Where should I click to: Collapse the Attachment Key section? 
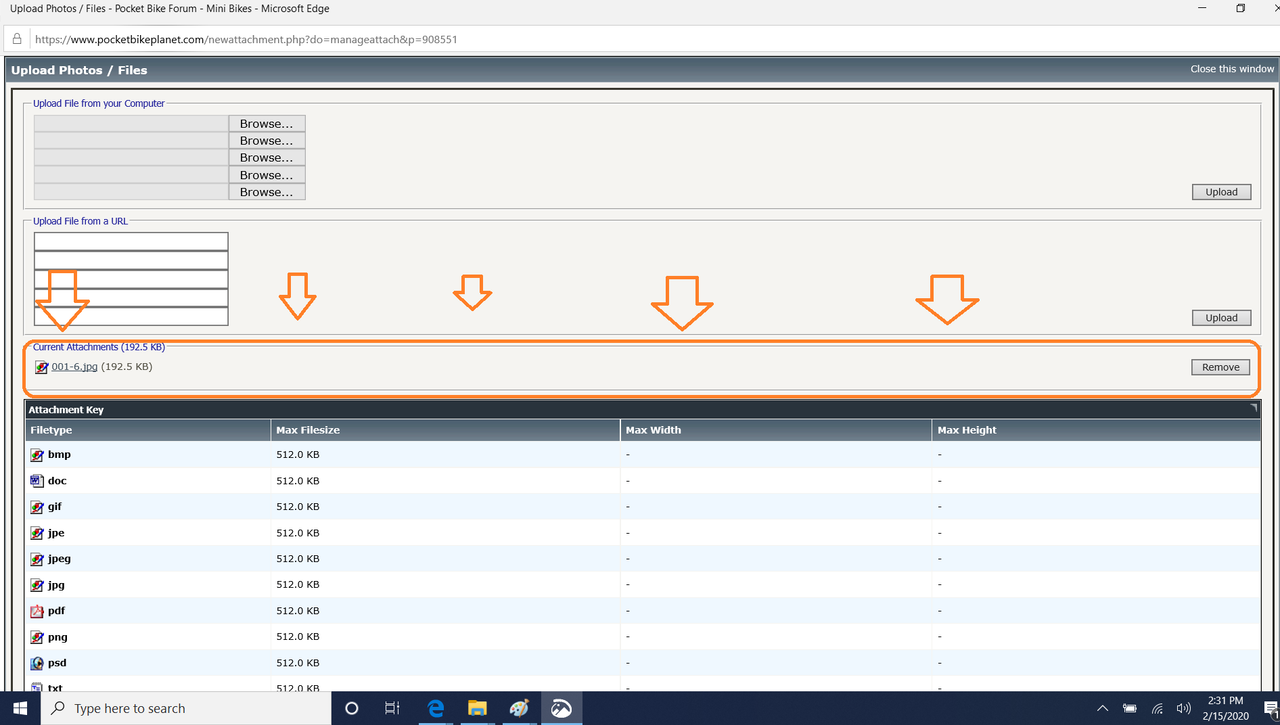click(1254, 408)
